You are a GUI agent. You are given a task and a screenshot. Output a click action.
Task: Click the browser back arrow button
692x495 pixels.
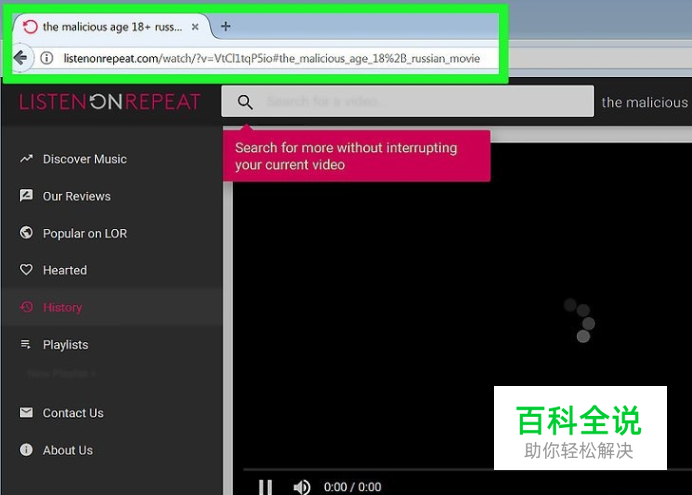[20, 58]
